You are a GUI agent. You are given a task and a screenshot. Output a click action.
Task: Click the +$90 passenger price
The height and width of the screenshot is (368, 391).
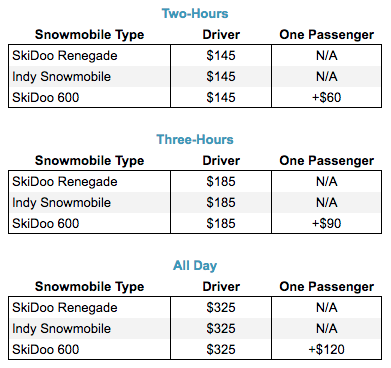[x=326, y=224]
